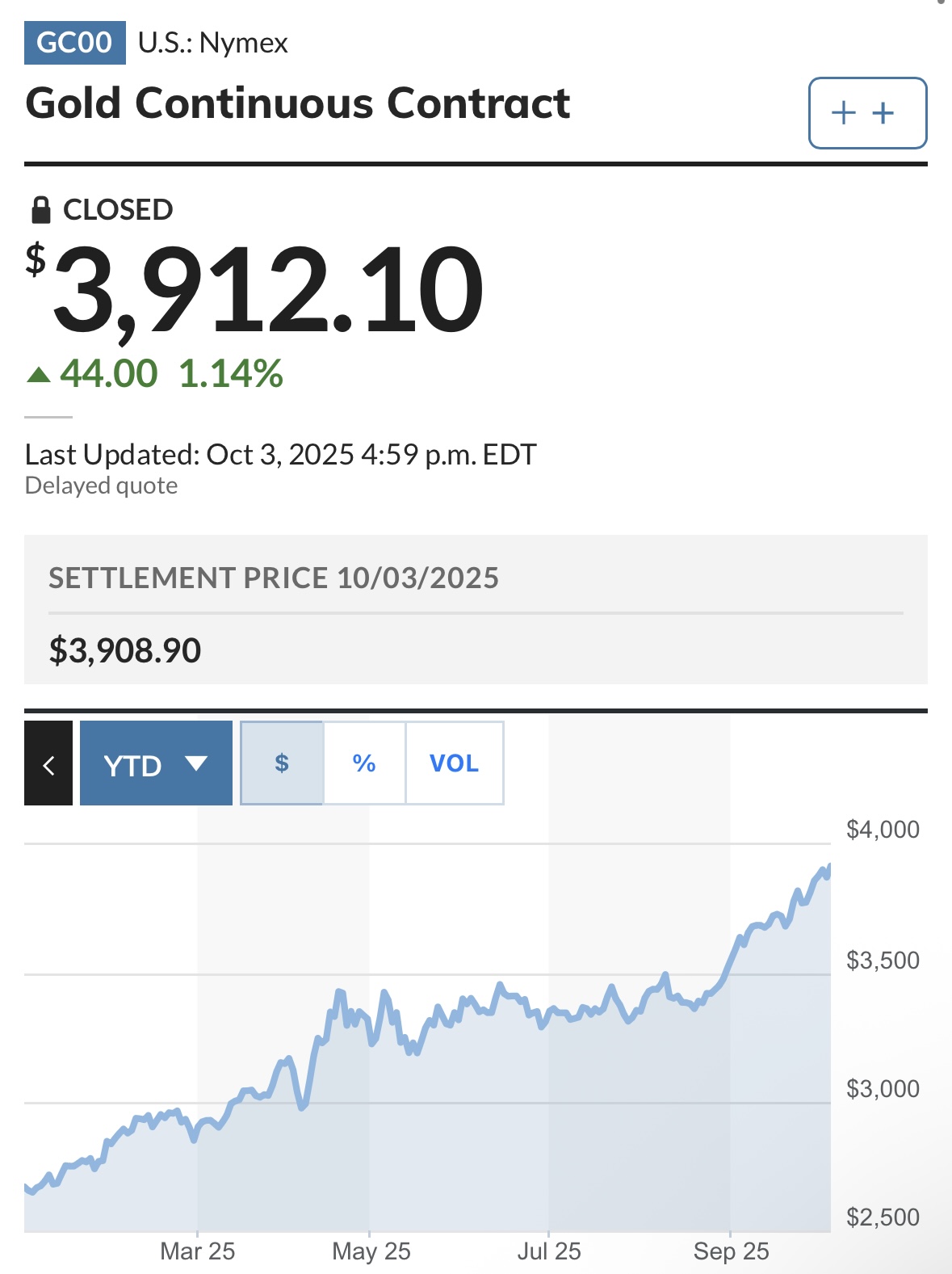Click the Sep 25 x-axis label
Image resolution: width=952 pixels, height=1274 pixels.
(x=731, y=1251)
